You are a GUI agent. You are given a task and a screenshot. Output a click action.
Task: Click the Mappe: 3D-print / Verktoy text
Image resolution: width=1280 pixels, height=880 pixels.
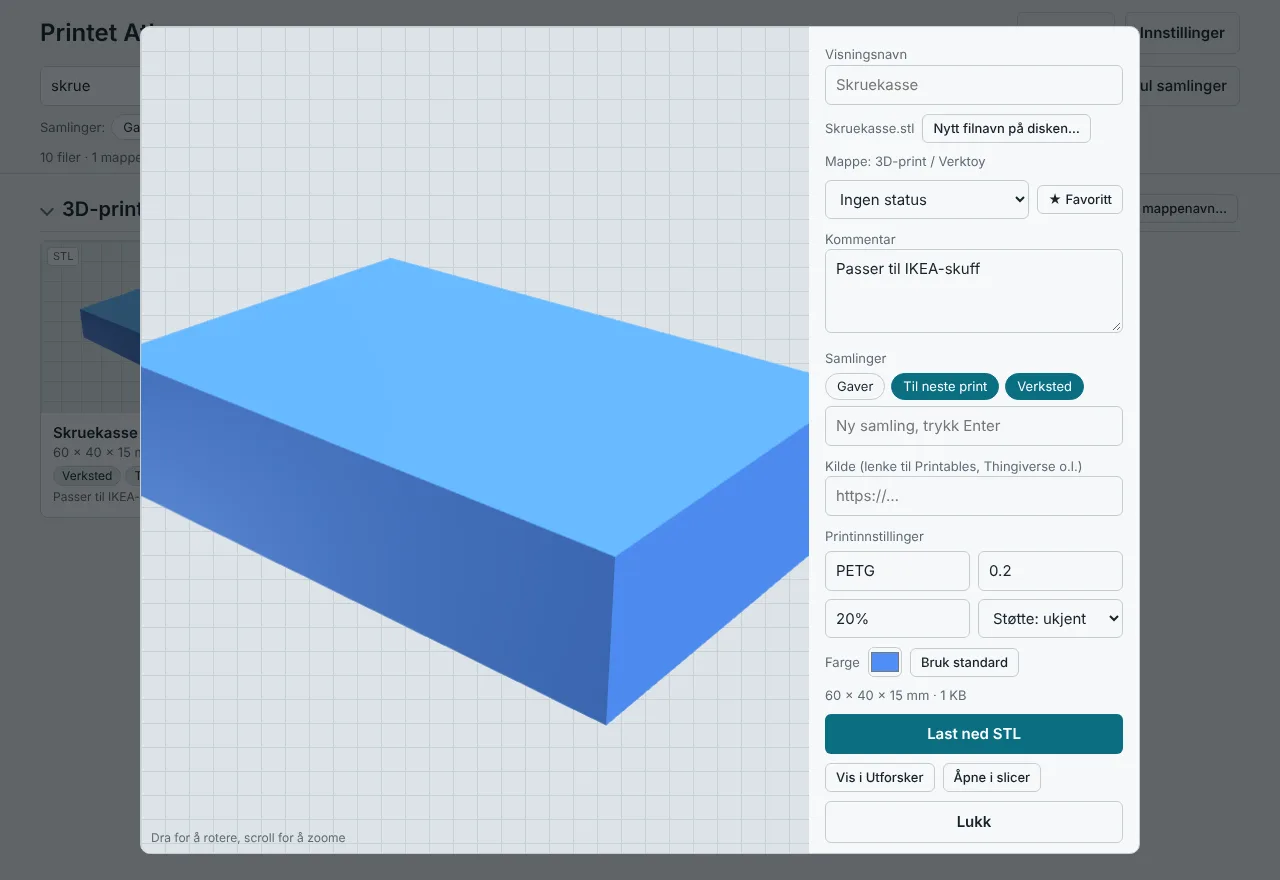(x=905, y=161)
